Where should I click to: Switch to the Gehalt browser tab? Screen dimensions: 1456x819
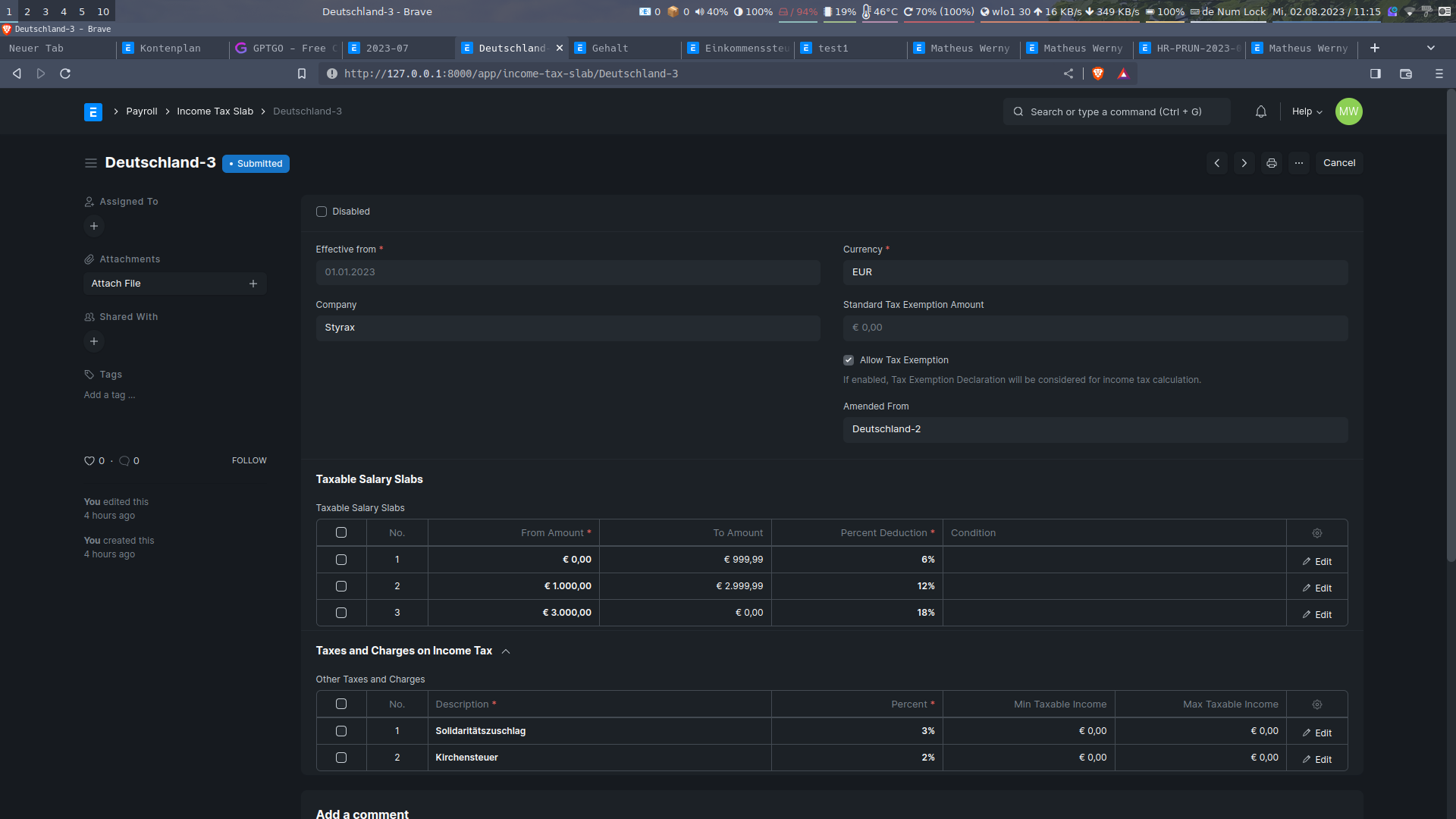pyautogui.click(x=611, y=48)
